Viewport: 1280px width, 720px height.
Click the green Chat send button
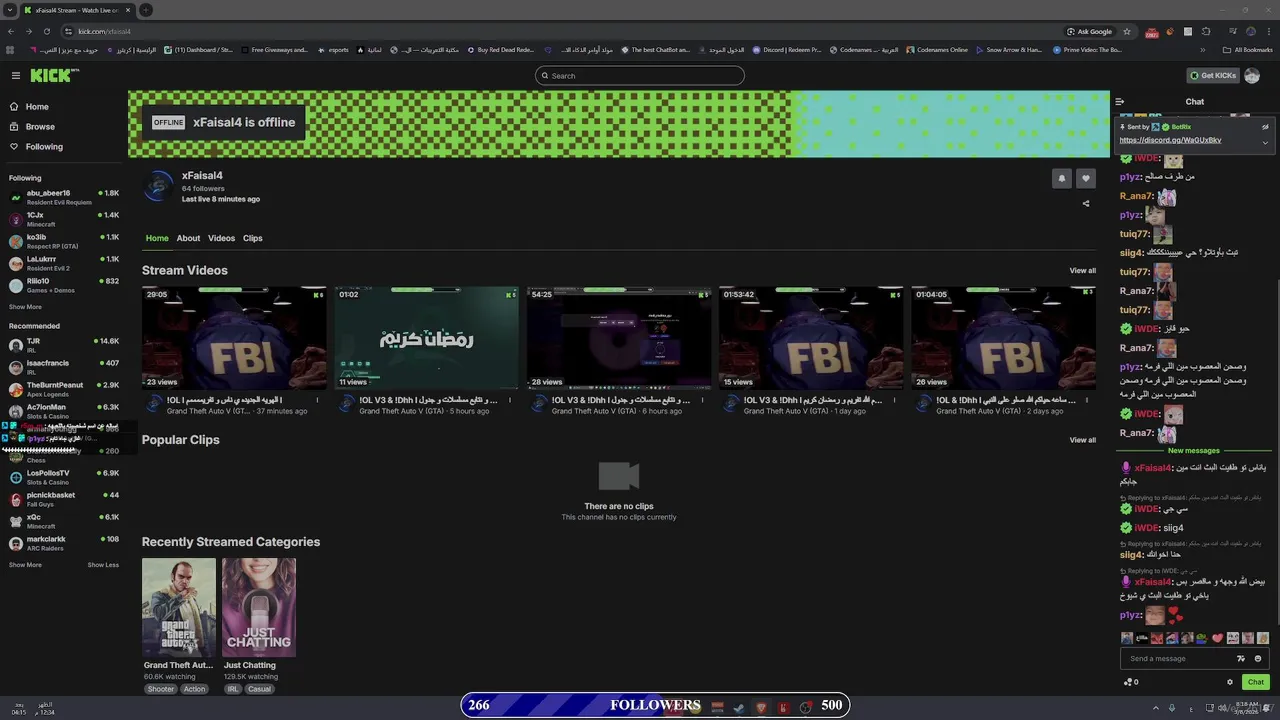pyautogui.click(x=1256, y=682)
